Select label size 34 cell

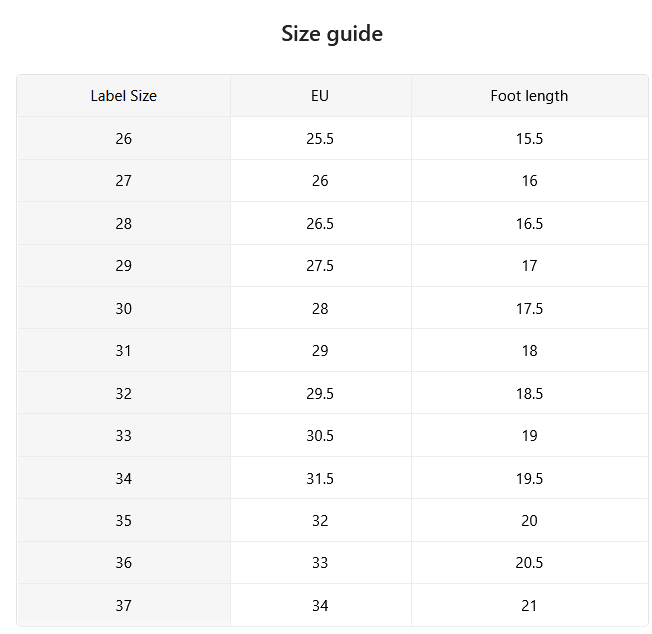click(x=124, y=478)
